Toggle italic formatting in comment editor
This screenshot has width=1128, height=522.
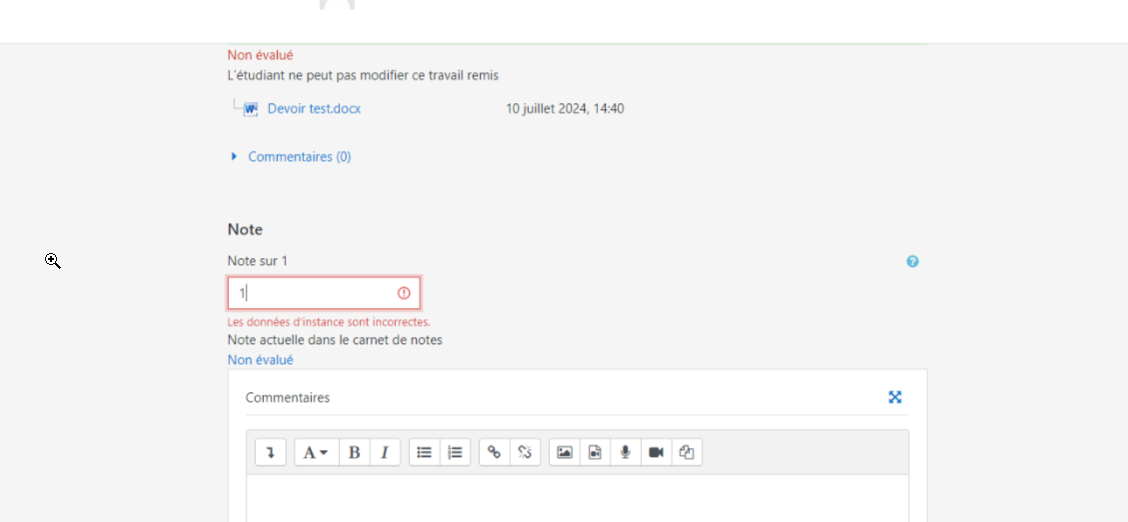point(384,452)
